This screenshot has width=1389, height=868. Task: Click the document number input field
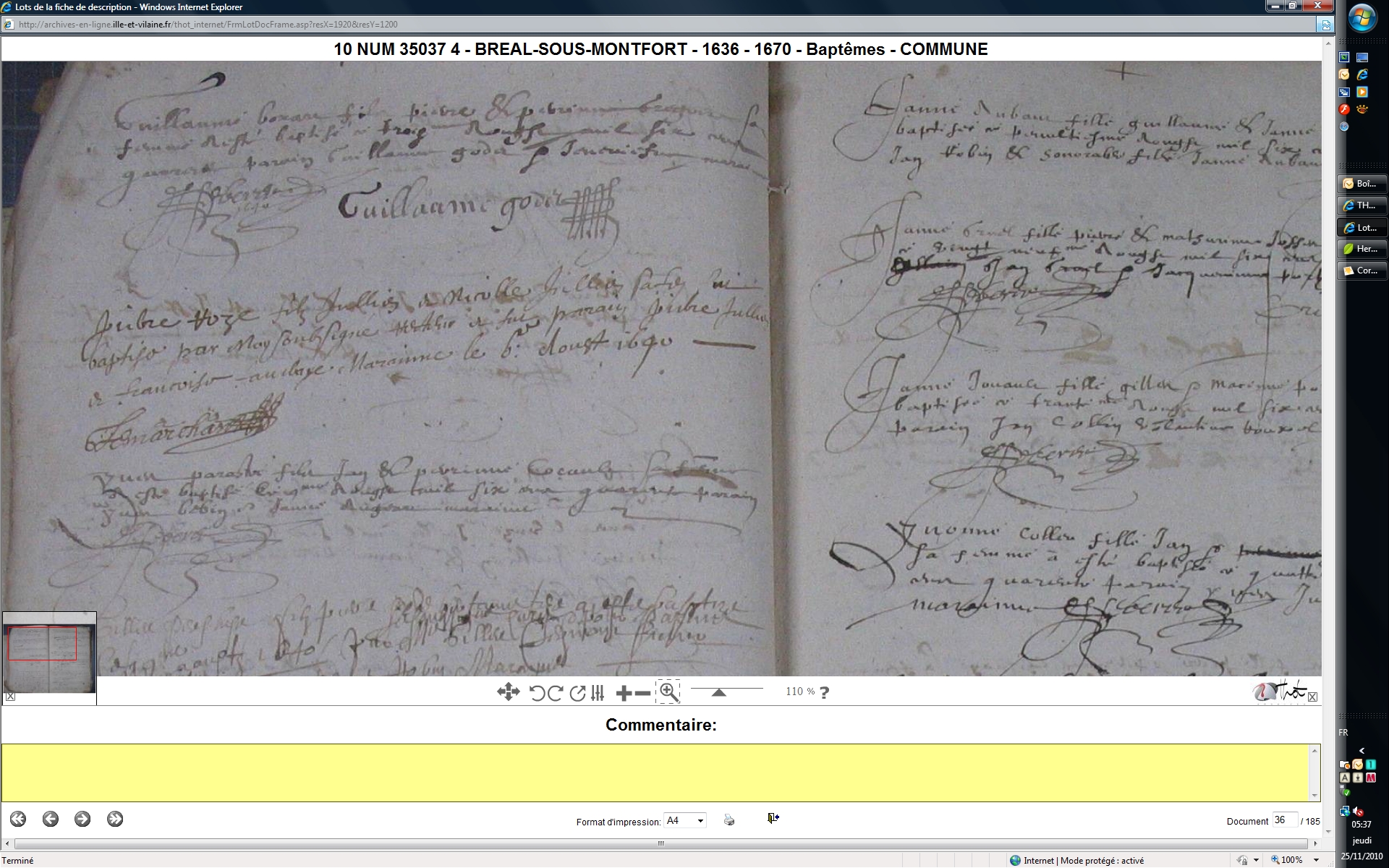1284,820
